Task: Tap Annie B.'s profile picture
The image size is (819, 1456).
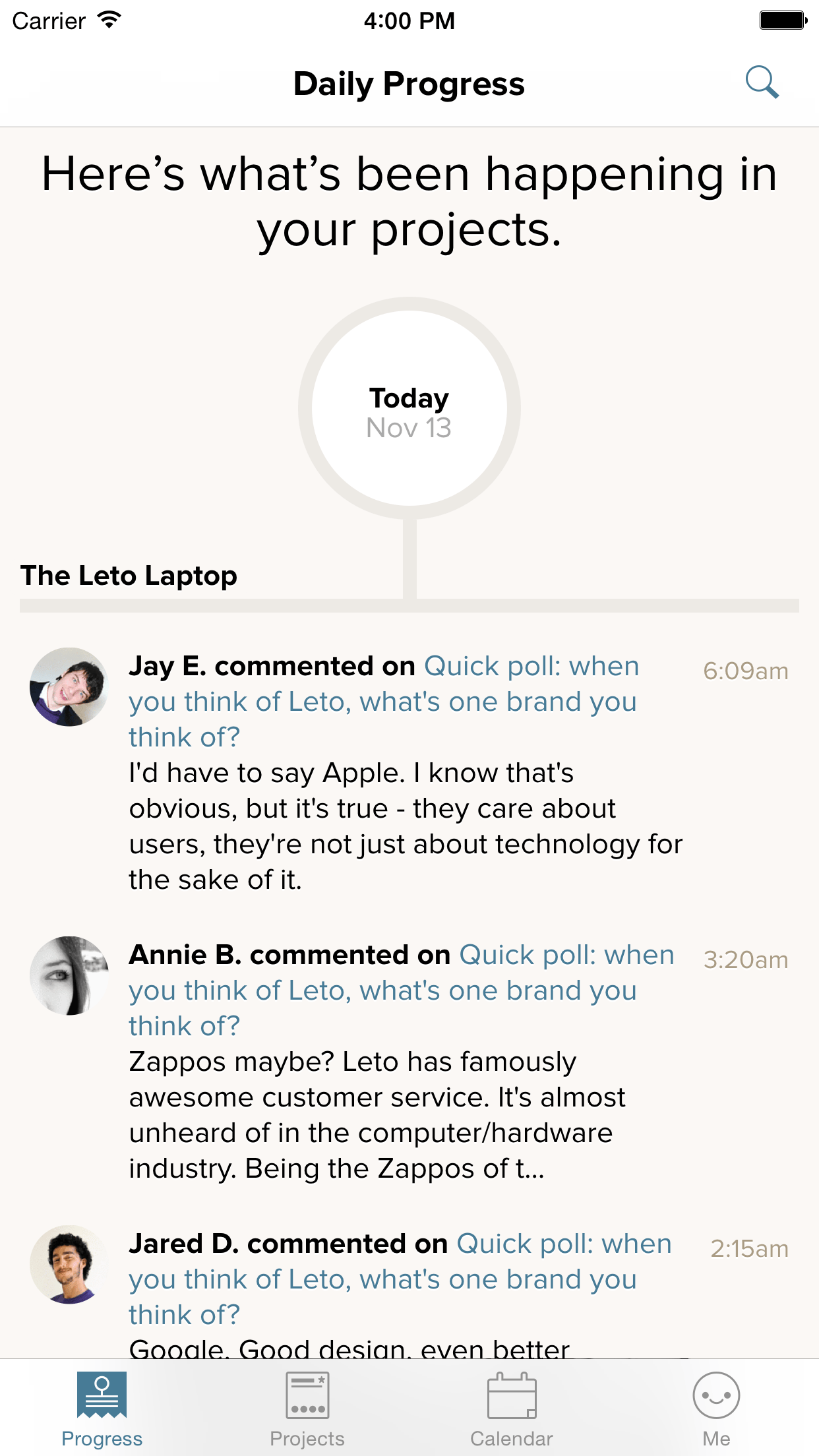Action: click(69, 977)
